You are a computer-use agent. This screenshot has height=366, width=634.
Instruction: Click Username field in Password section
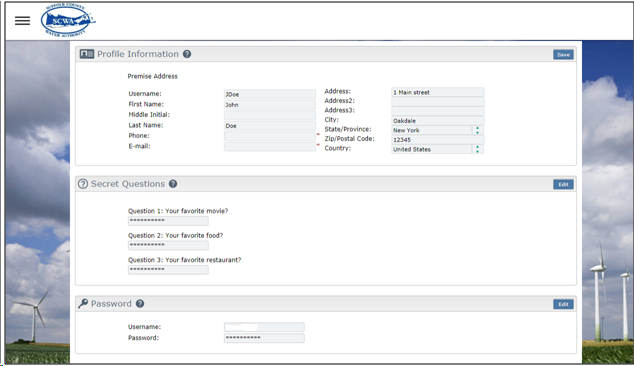pos(264,327)
